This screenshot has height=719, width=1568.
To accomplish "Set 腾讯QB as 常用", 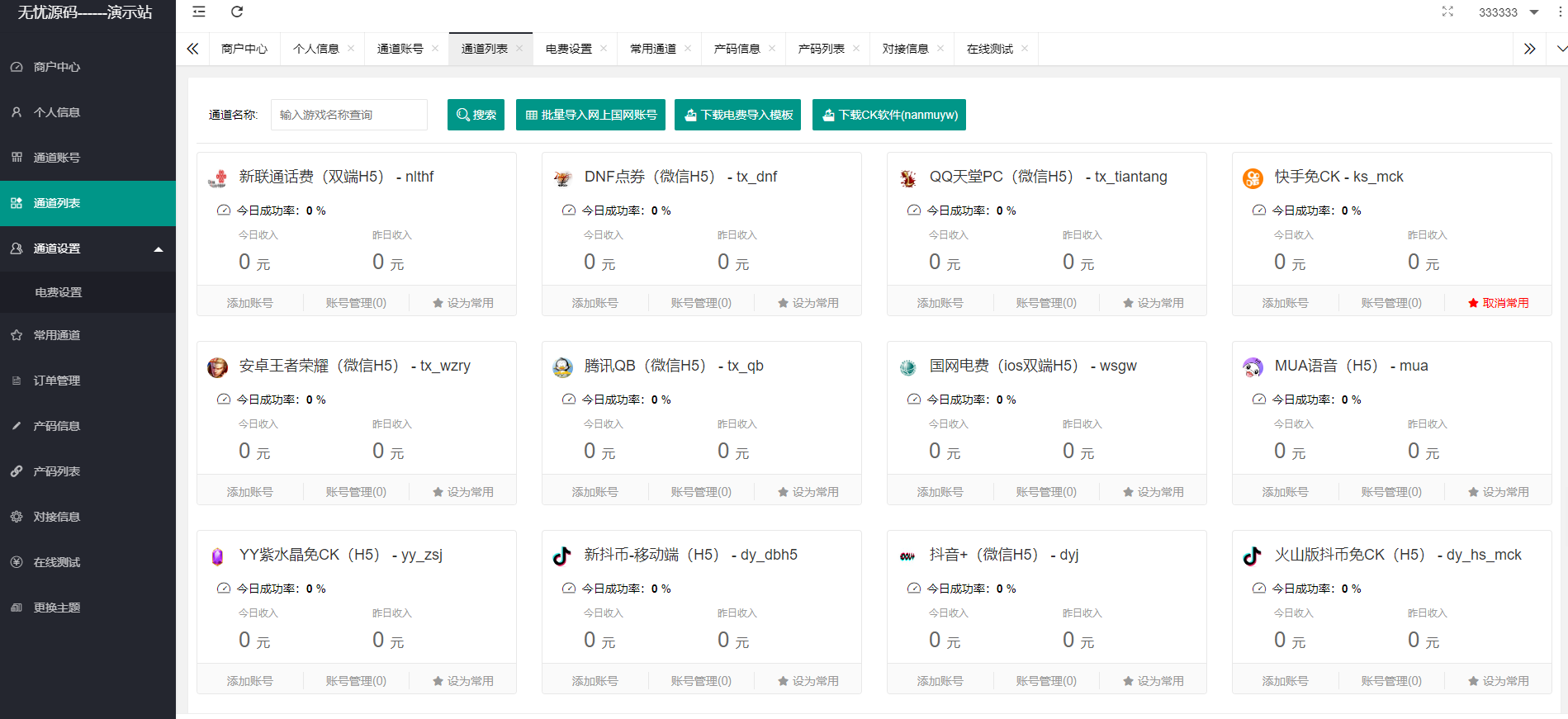I will 808,492.
